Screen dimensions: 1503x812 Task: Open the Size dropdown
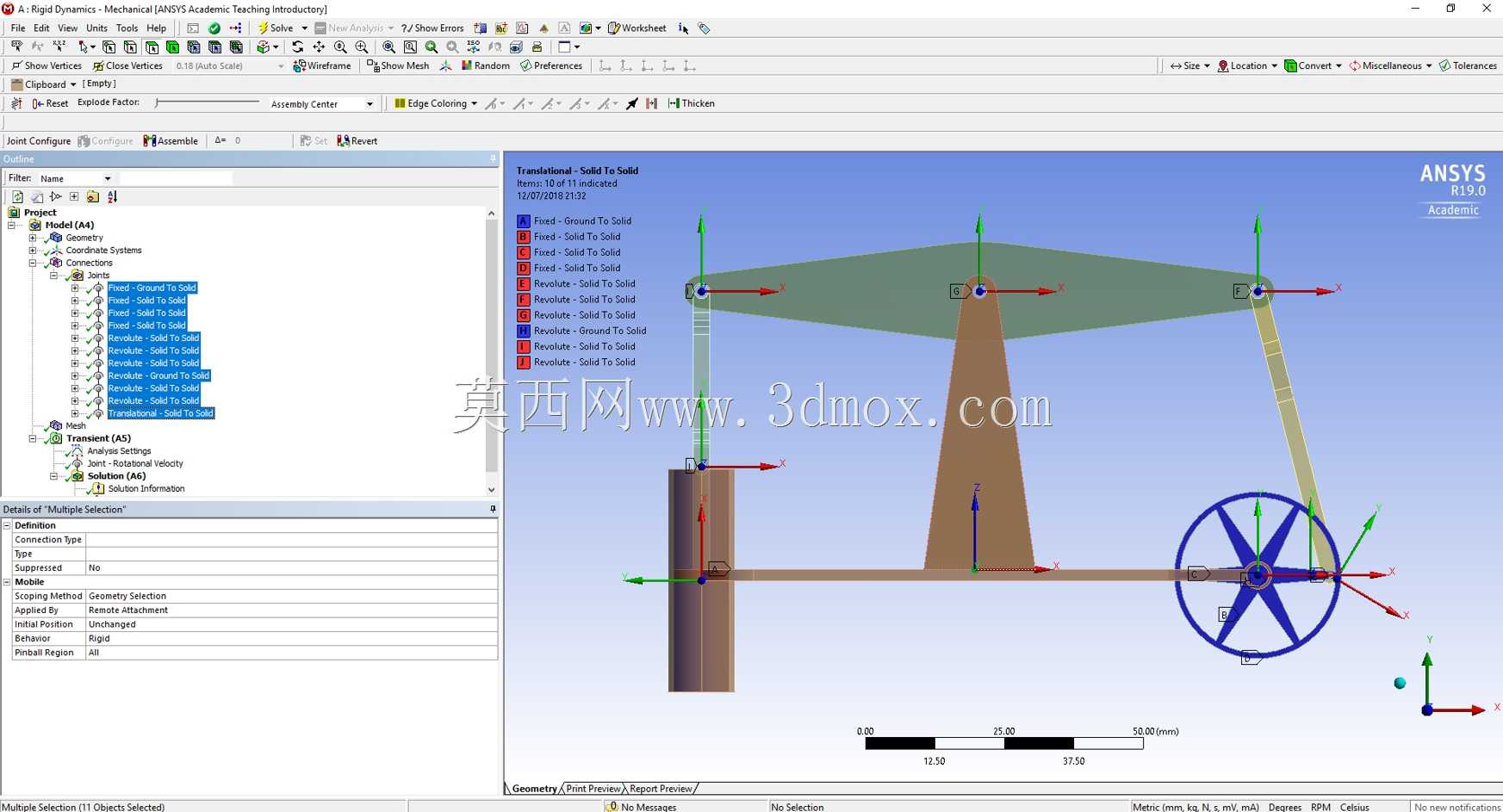coord(1189,65)
